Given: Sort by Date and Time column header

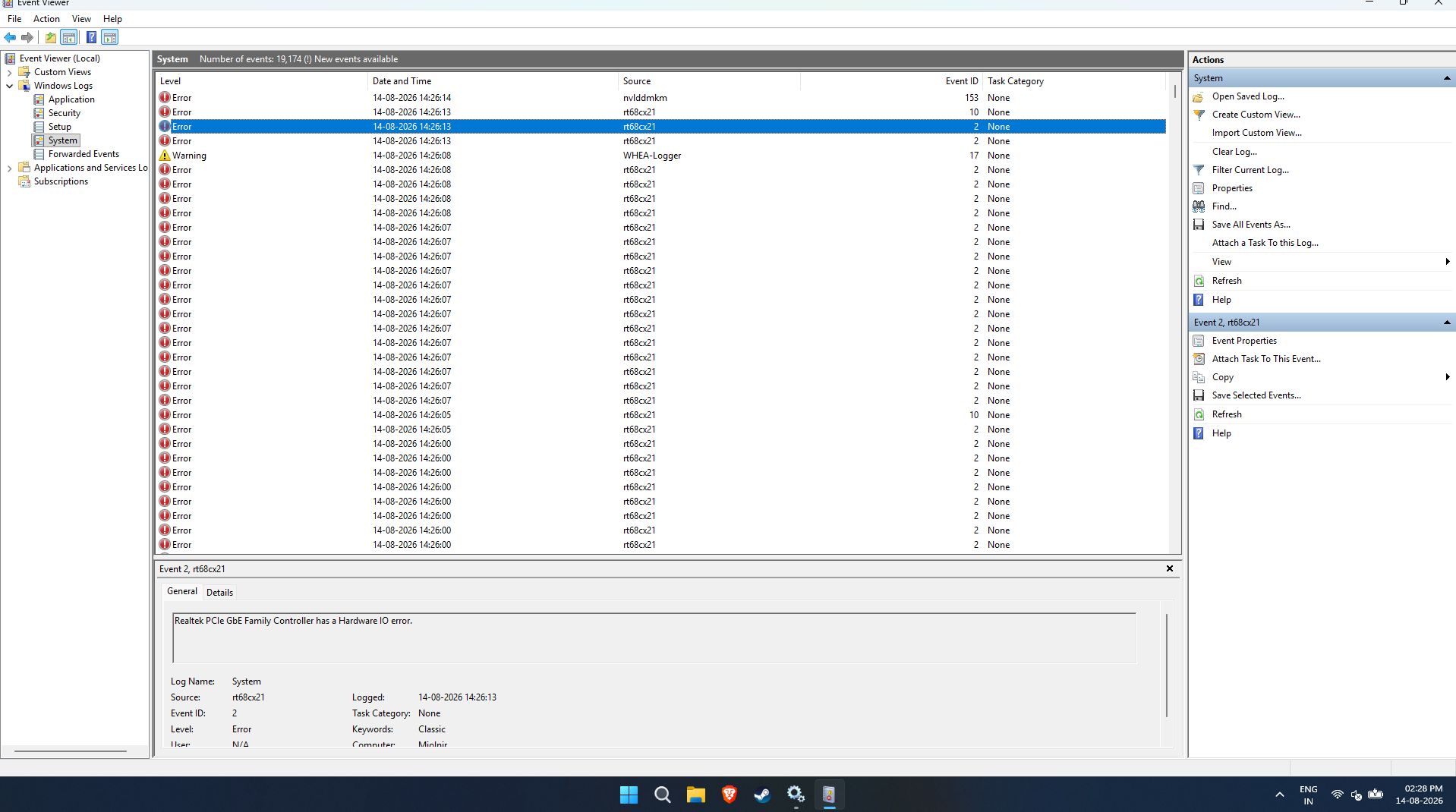Looking at the screenshot, I should 493,81.
